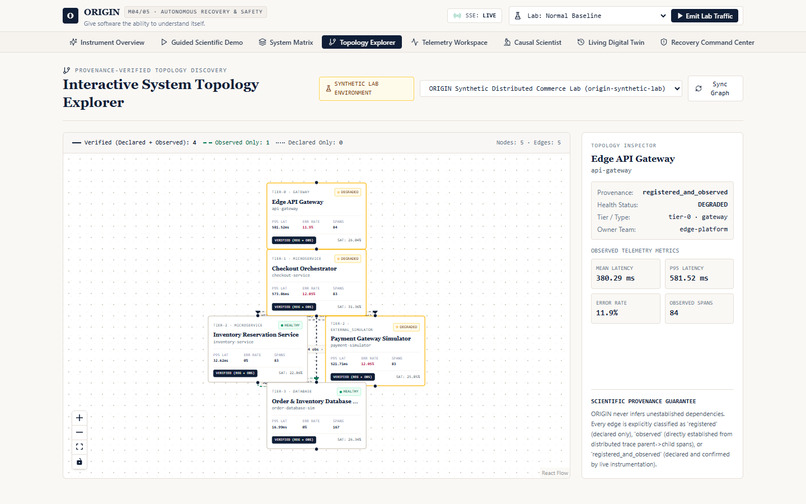Open the Instrument Overview tab

(107, 42)
